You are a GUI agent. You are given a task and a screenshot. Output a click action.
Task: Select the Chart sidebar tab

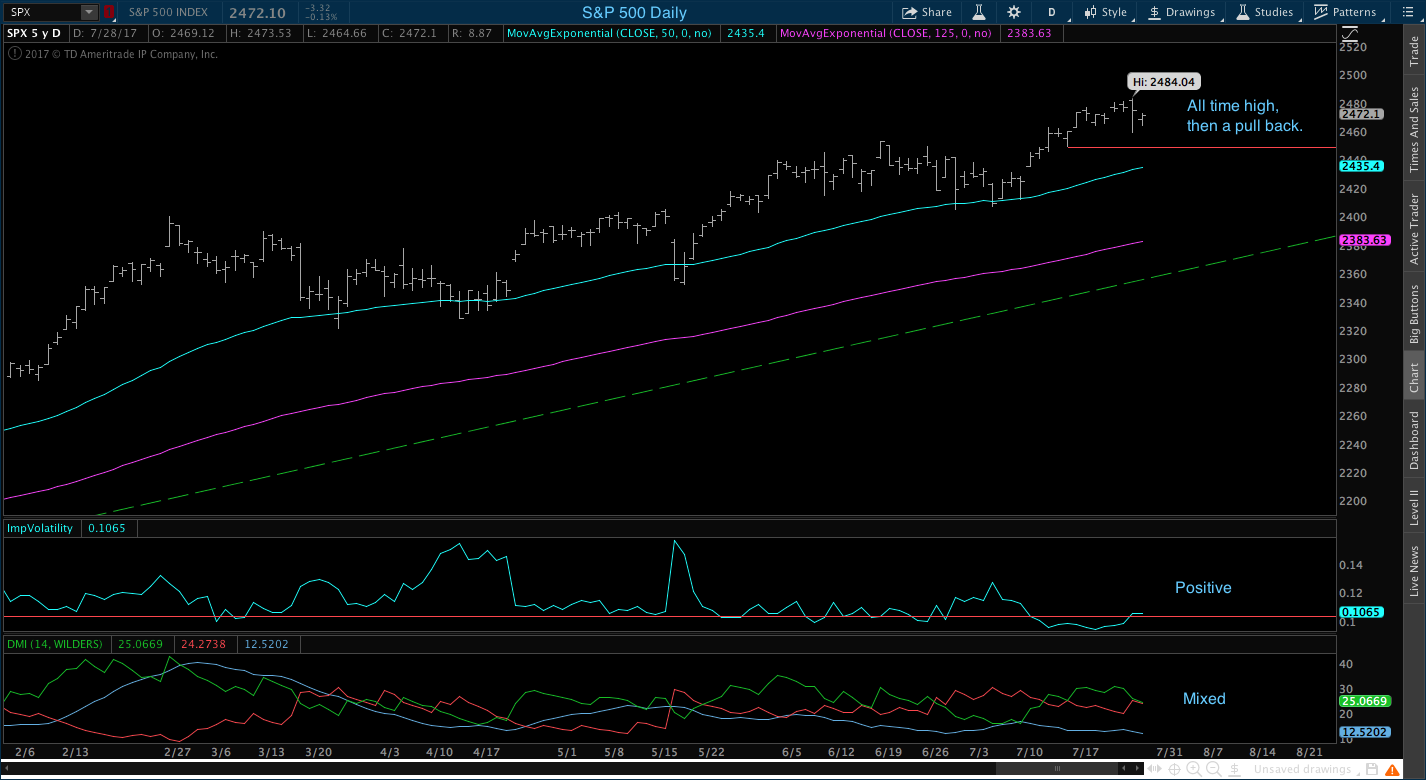[x=1414, y=377]
